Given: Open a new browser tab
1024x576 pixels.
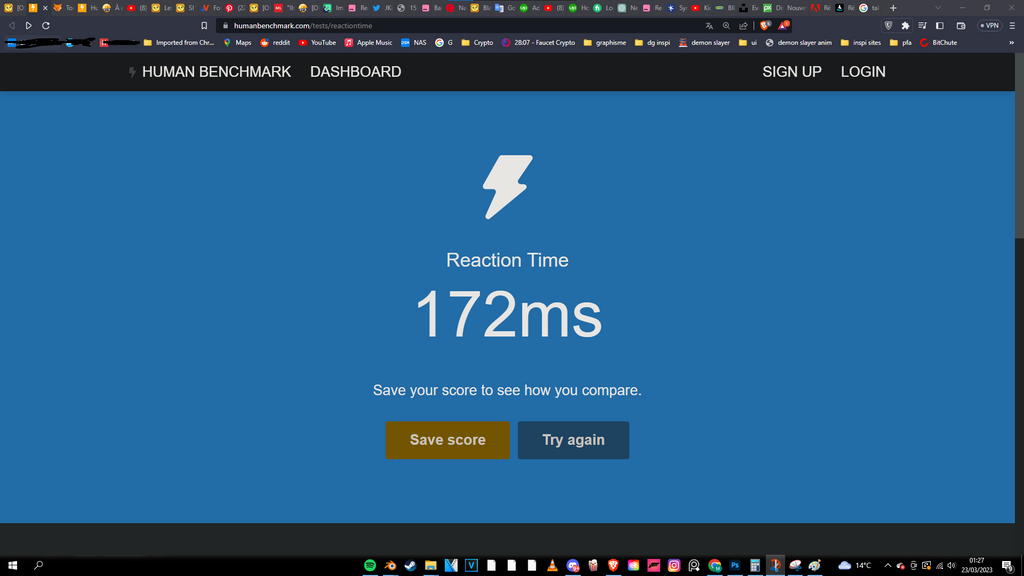Looking at the screenshot, I should click(x=893, y=8).
